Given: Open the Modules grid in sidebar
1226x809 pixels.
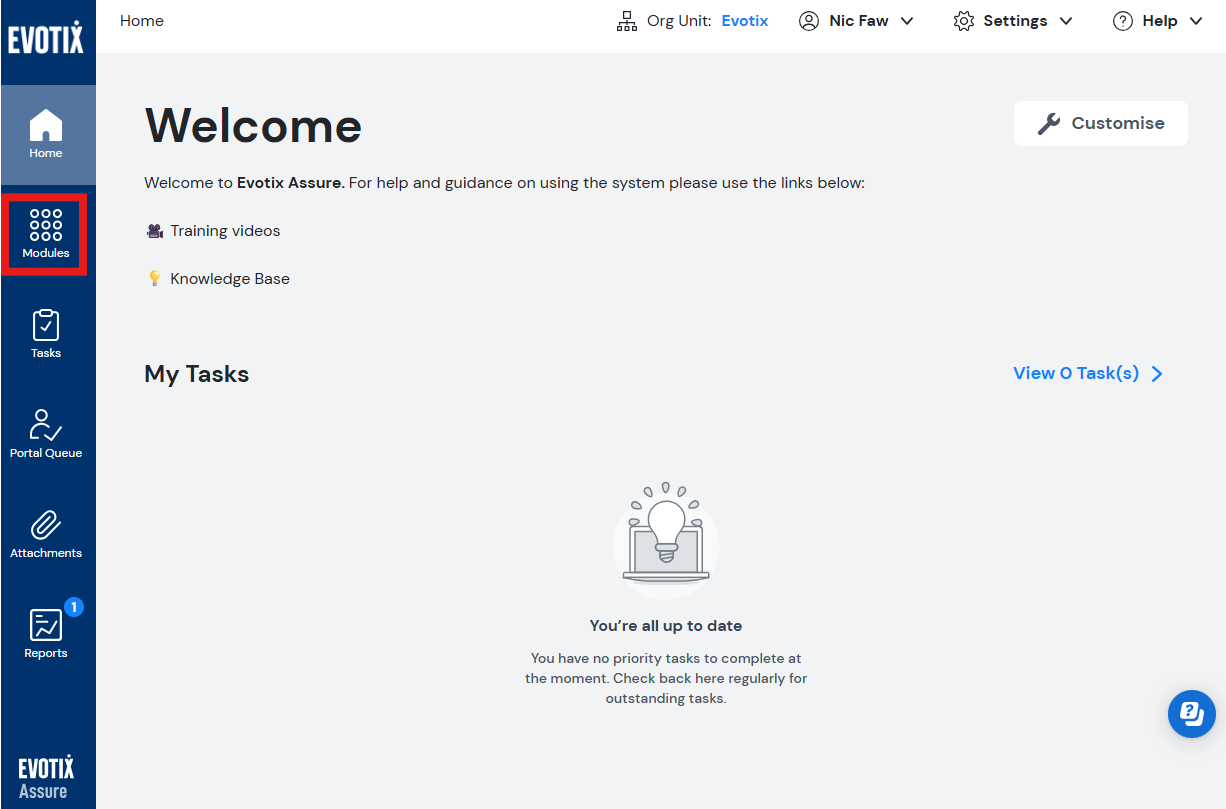Looking at the screenshot, I should point(46,234).
